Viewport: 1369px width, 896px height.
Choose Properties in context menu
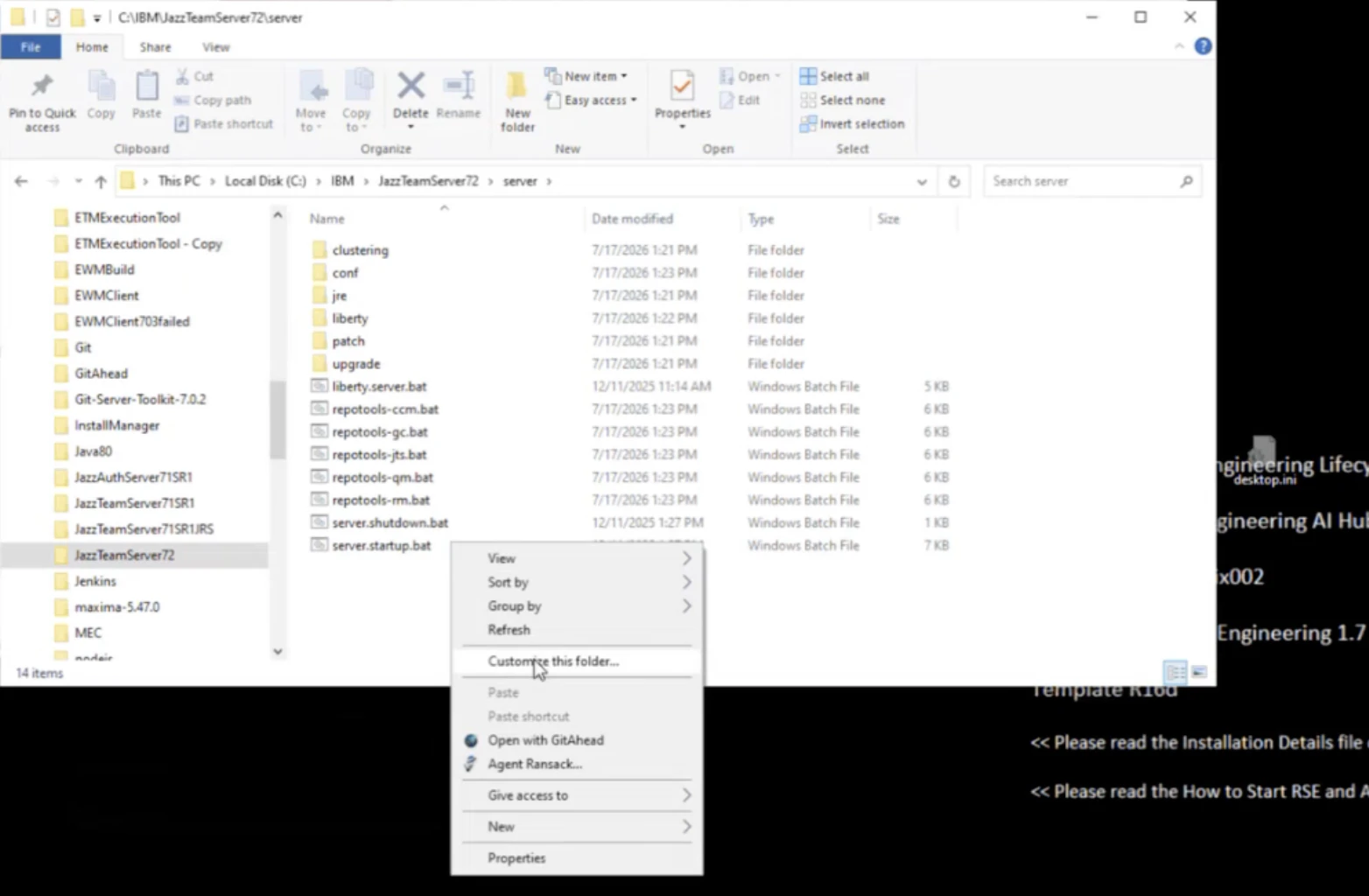pyautogui.click(x=576, y=857)
